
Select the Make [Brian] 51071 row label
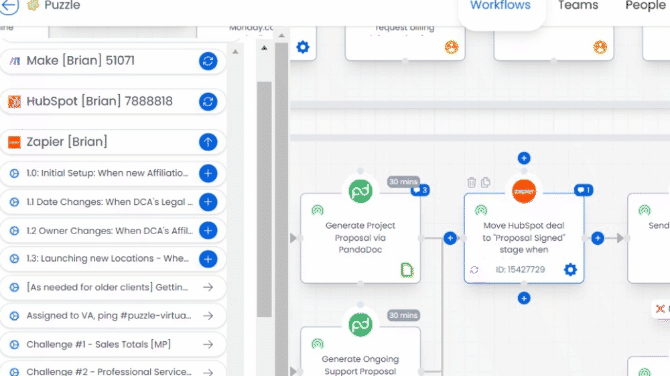point(80,61)
